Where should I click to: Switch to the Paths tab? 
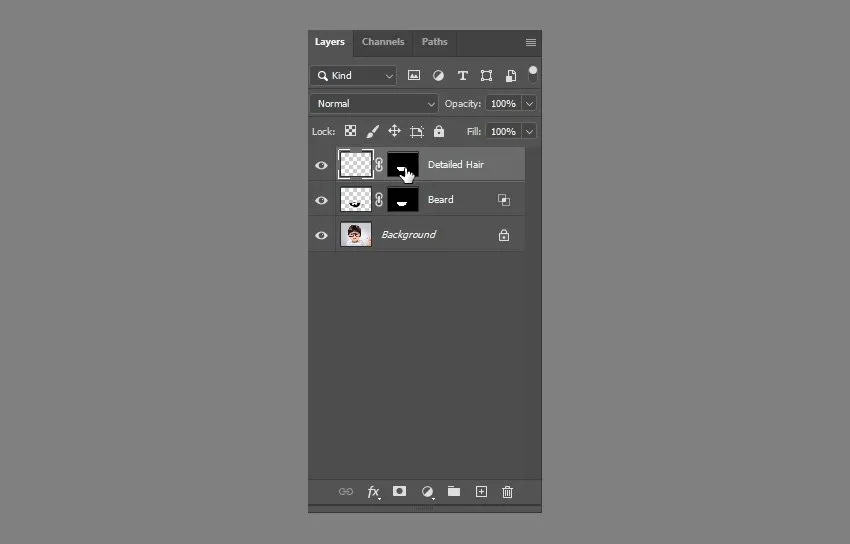click(435, 42)
